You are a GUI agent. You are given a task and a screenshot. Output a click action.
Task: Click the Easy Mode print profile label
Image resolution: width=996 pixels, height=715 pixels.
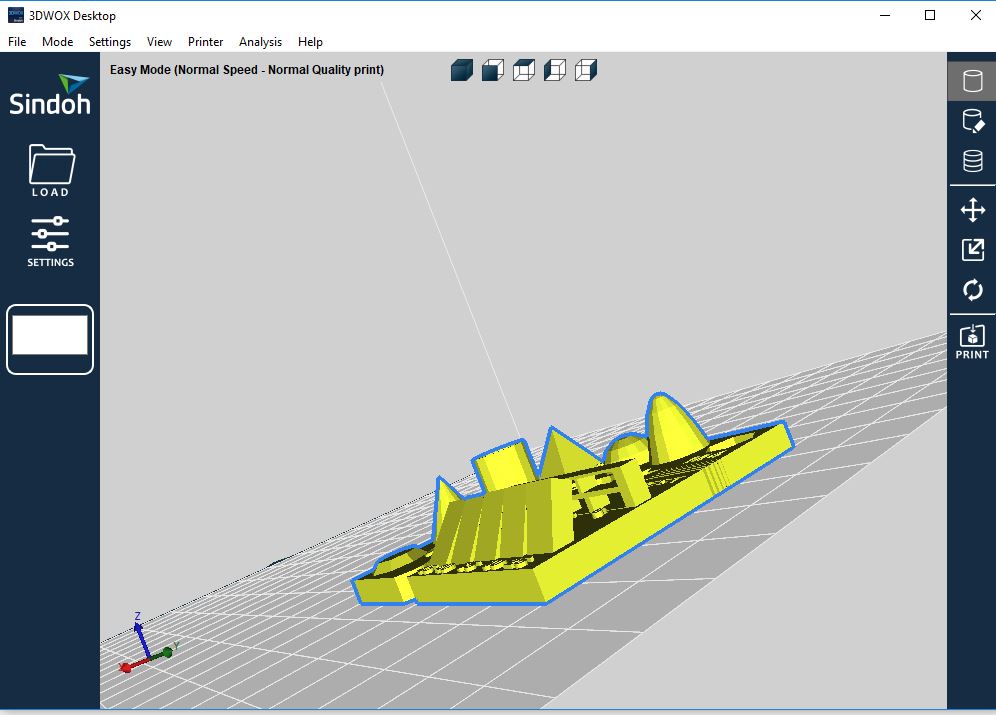(x=246, y=70)
